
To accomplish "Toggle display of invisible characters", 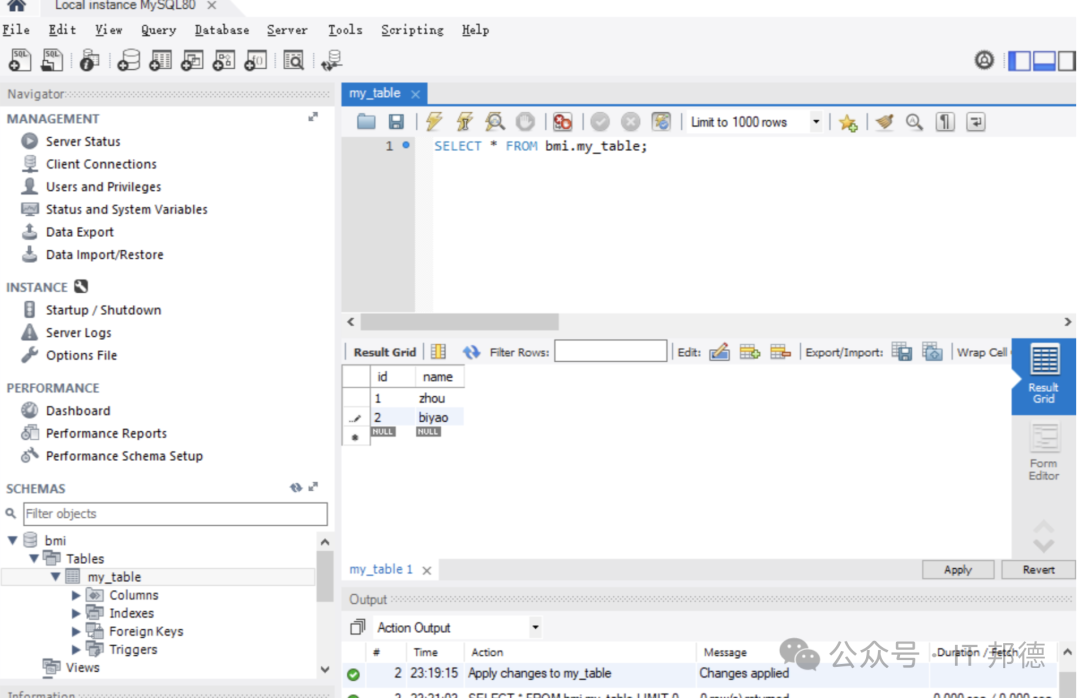I will [x=945, y=122].
